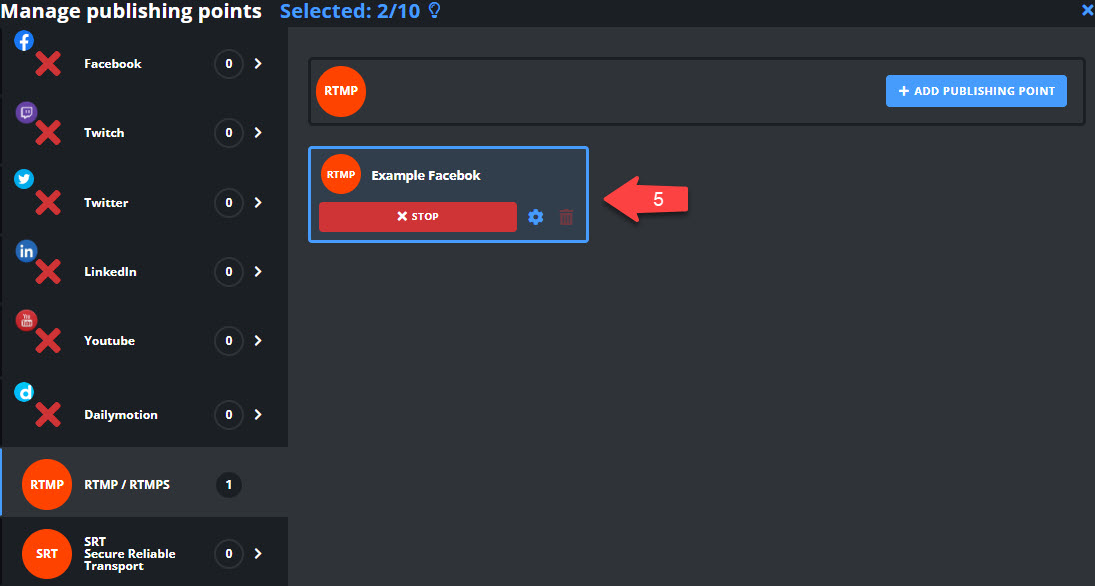Click the Dailymotion platform icon
This screenshot has height=586, width=1095.
click(x=25, y=392)
